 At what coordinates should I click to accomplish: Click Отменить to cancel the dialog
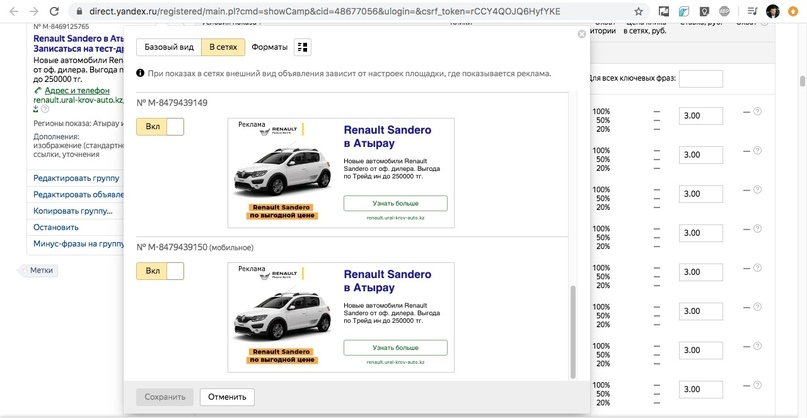[x=227, y=397]
